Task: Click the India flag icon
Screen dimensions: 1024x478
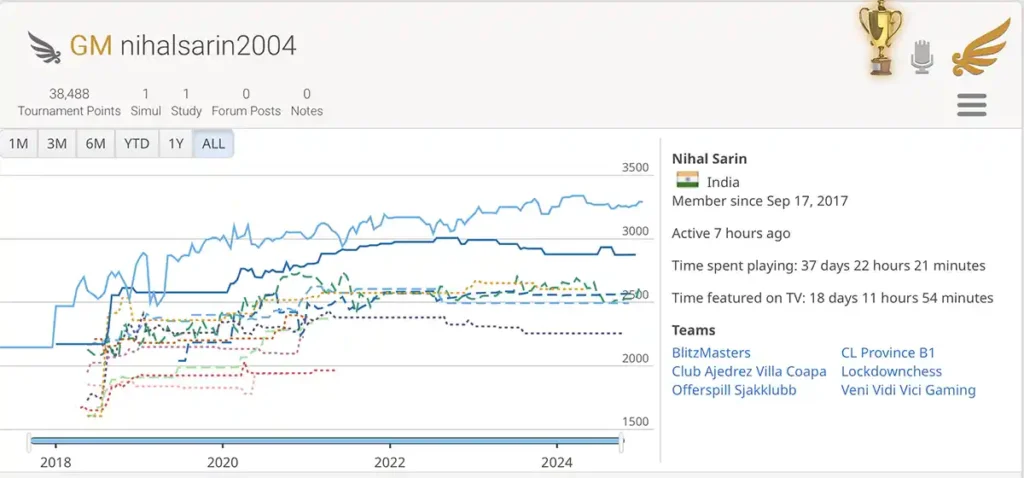Action: point(687,181)
